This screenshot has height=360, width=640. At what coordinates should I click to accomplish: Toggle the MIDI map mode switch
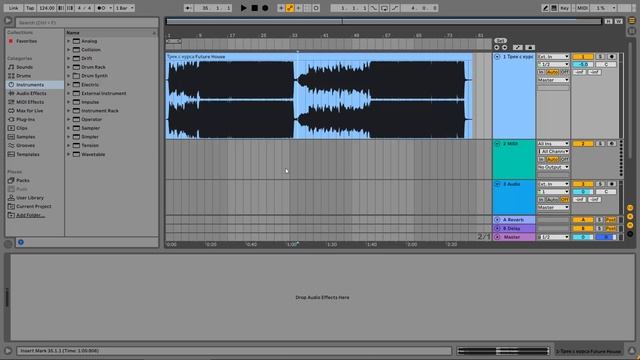click(582, 8)
